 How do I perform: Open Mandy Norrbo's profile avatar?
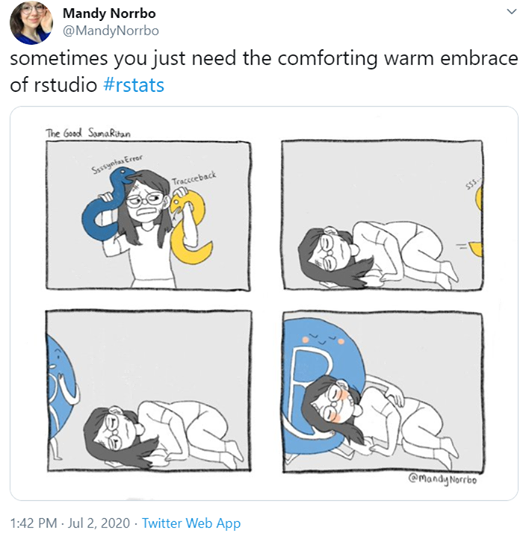(x=31, y=23)
